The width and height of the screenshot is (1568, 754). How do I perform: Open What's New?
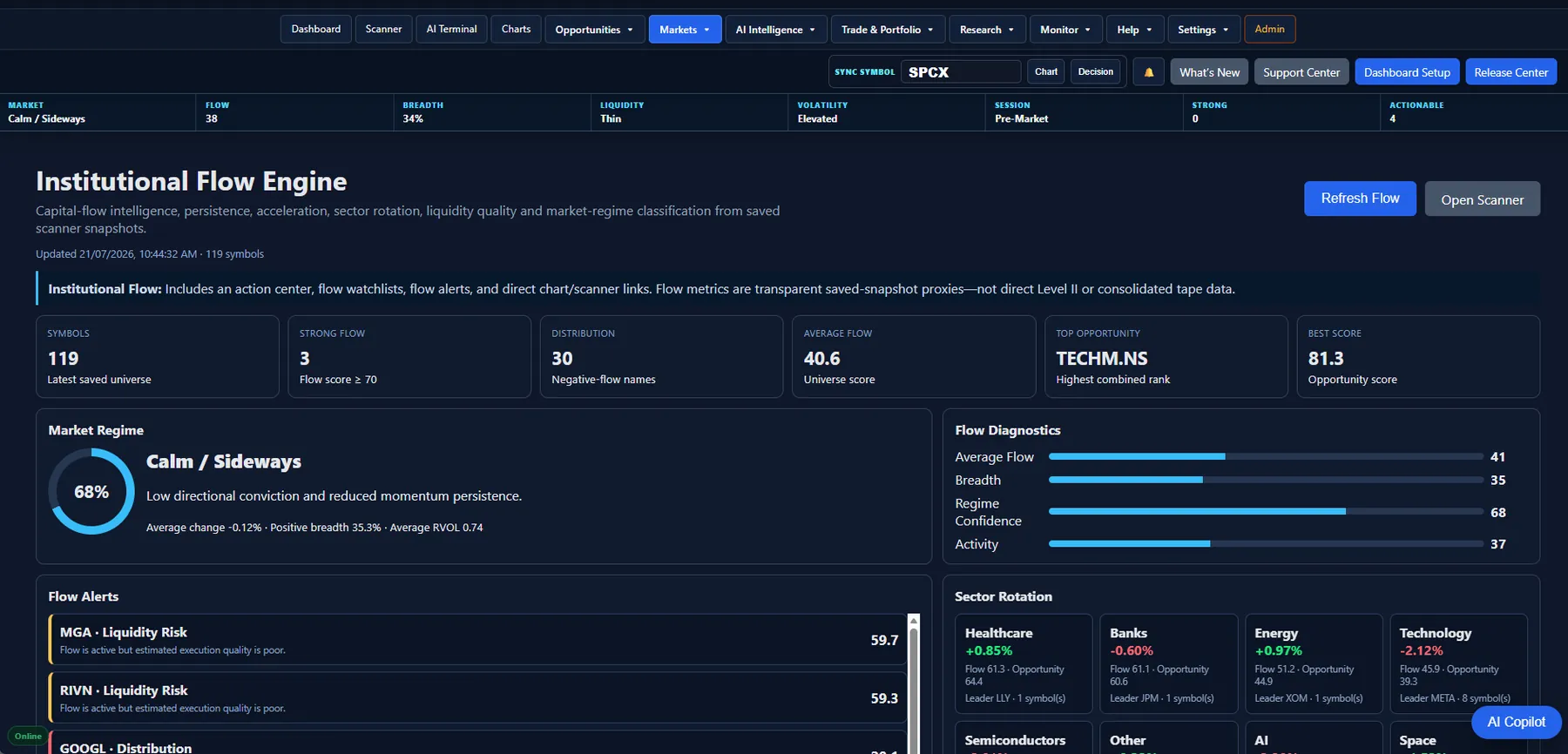pyautogui.click(x=1209, y=72)
